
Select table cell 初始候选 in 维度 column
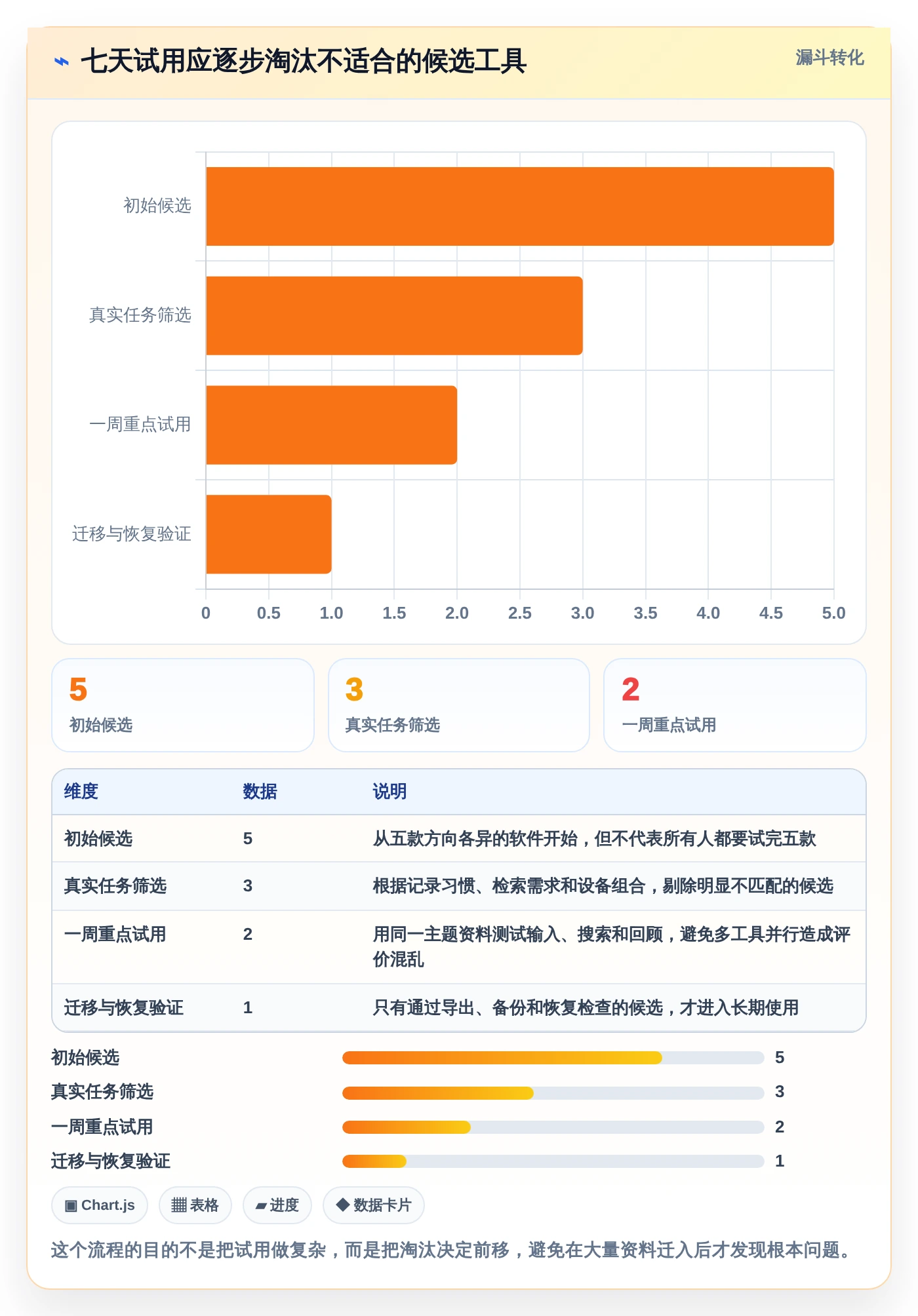pos(98,839)
